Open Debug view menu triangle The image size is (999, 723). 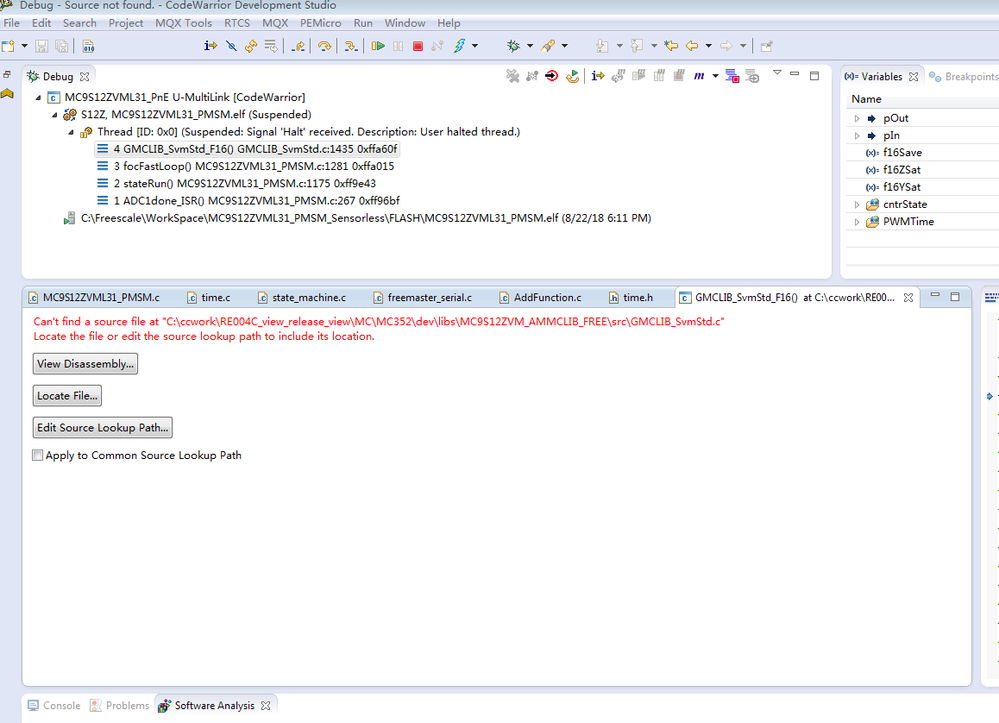click(x=777, y=73)
